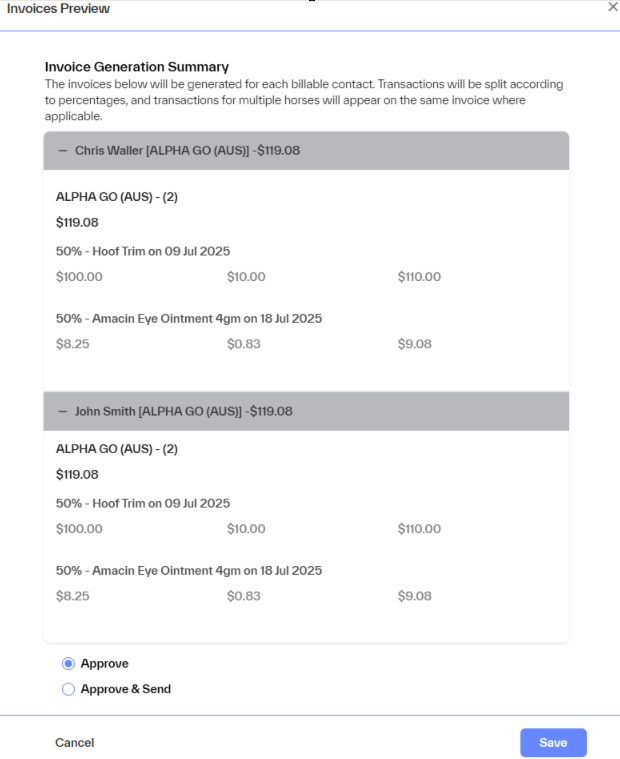
Task: Click ALPHA GO (AUS) - (2) under John Smith
Action: [117, 449]
